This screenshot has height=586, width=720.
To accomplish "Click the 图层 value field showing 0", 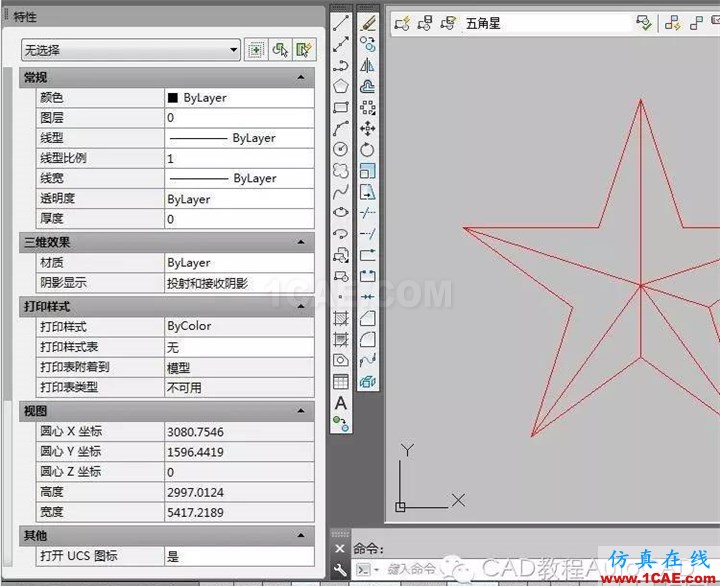I will (239, 118).
